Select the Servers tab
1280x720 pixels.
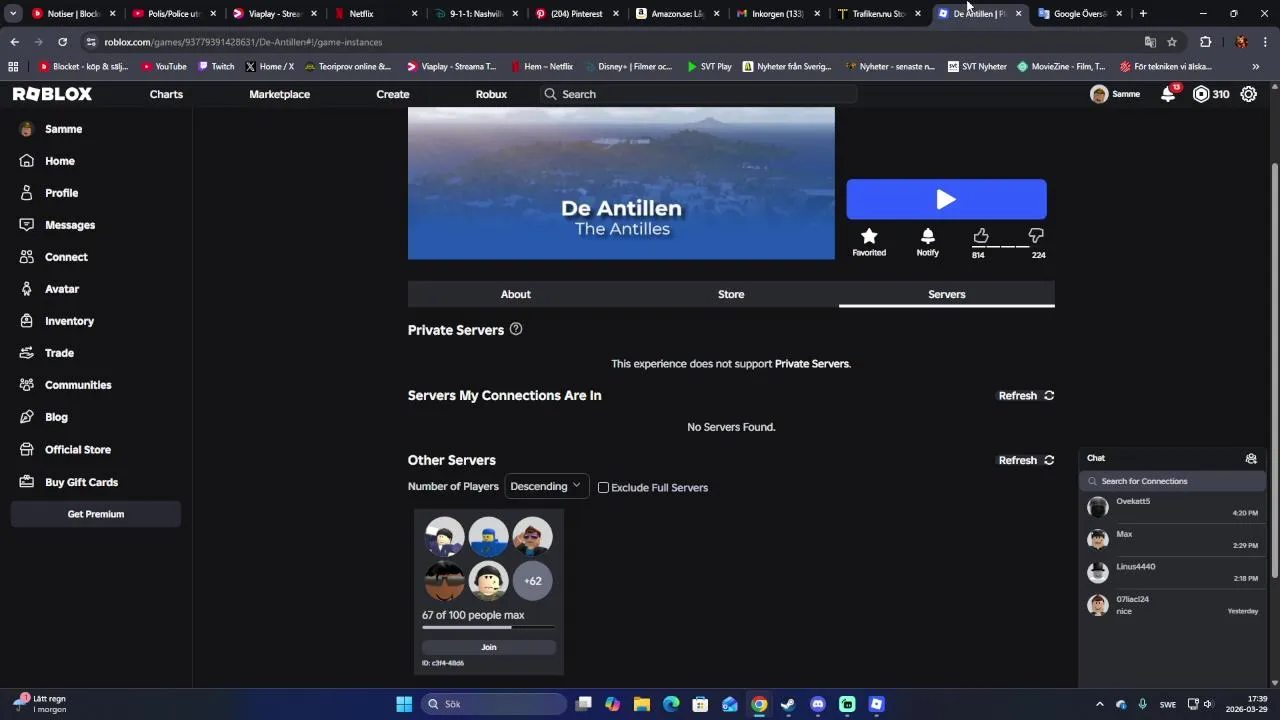tap(947, 294)
